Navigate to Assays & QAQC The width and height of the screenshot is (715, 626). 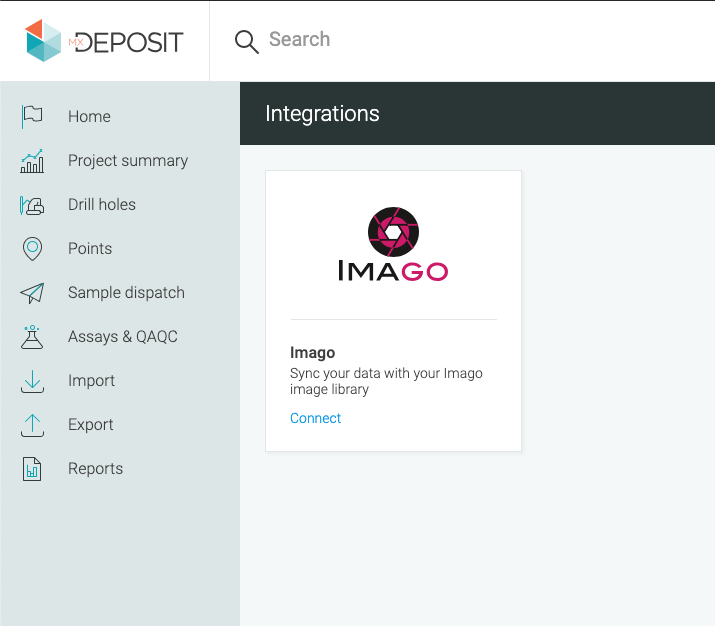pos(123,336)
